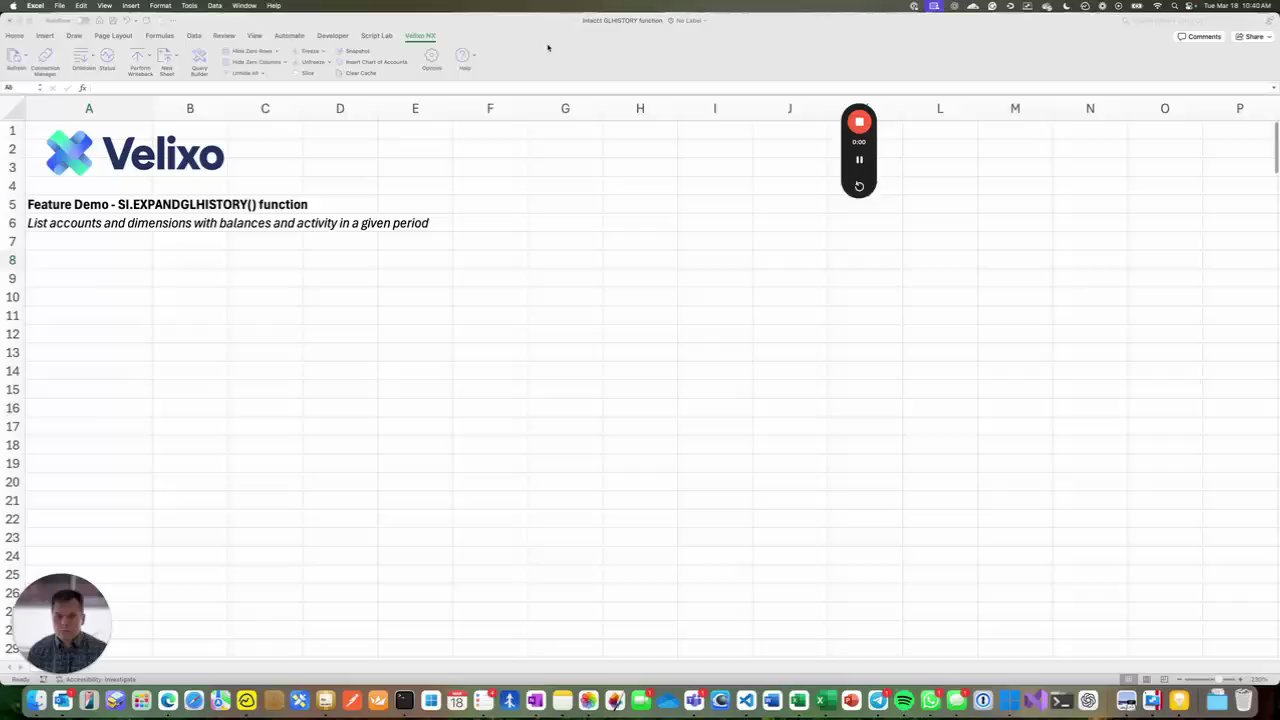
Task: Switch to the Script Lab tab
Action: tap(377, 36)
